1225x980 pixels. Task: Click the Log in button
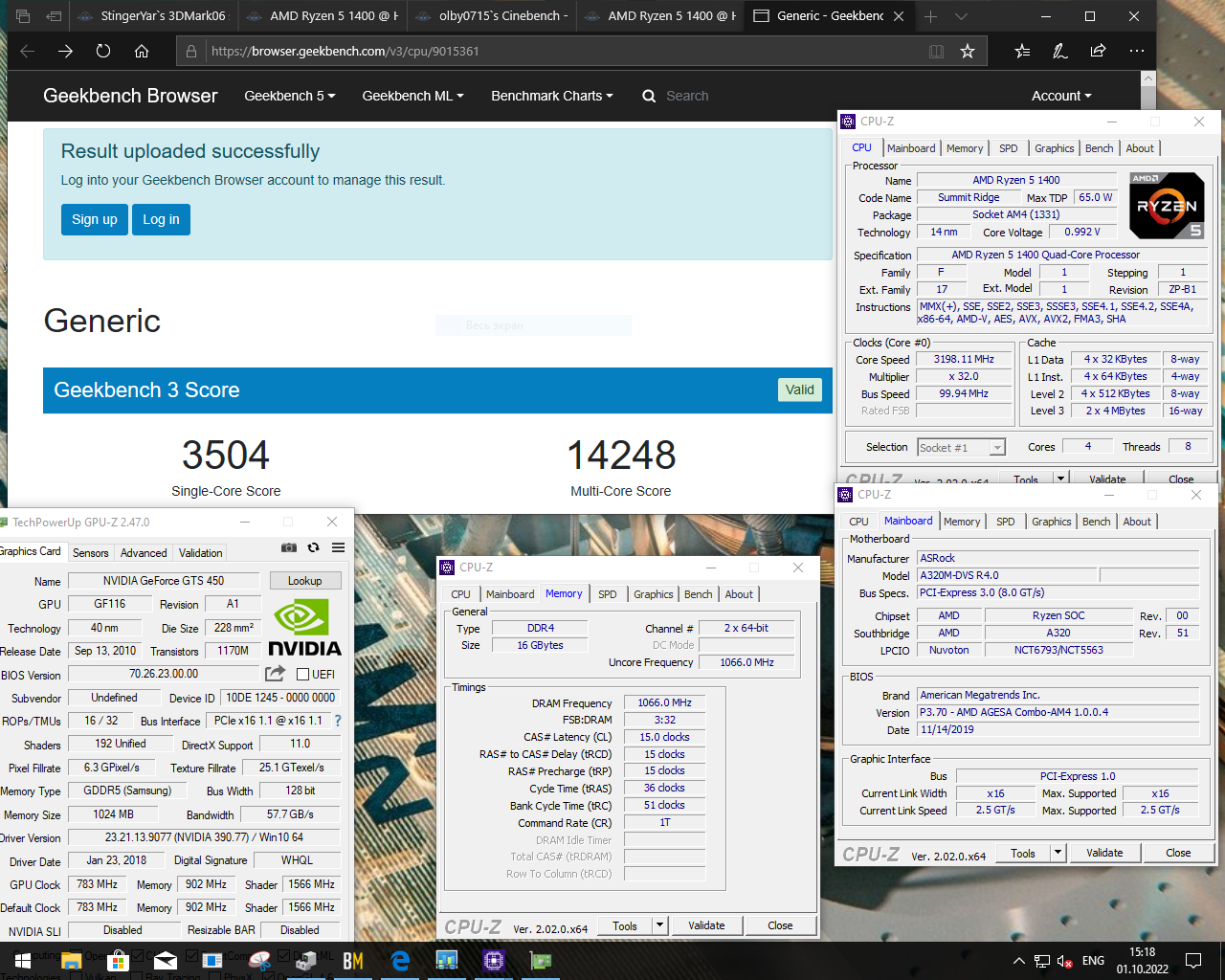coord(161,219)
